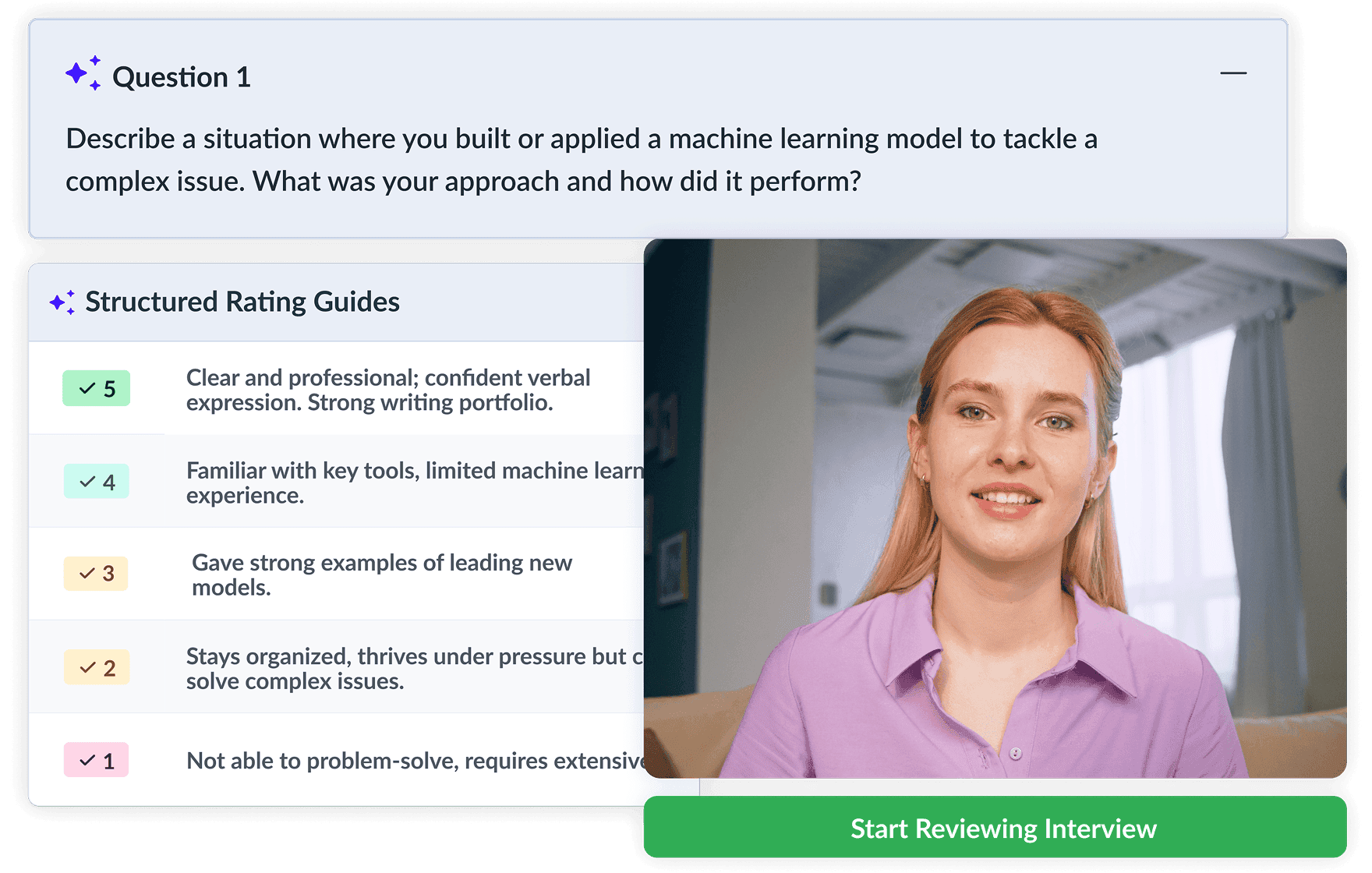
Task: Click the Question 1 heading
Action: coord(182,77)
